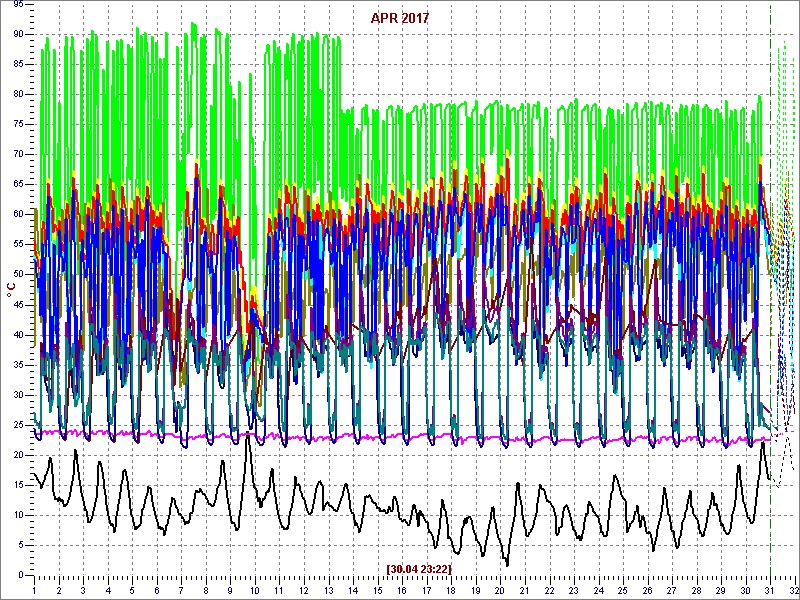Select day 31 on the x-axis
Image resolution: width=800 pixels, height=600 pixels.
pyautogui.click(x=770, y=591)
